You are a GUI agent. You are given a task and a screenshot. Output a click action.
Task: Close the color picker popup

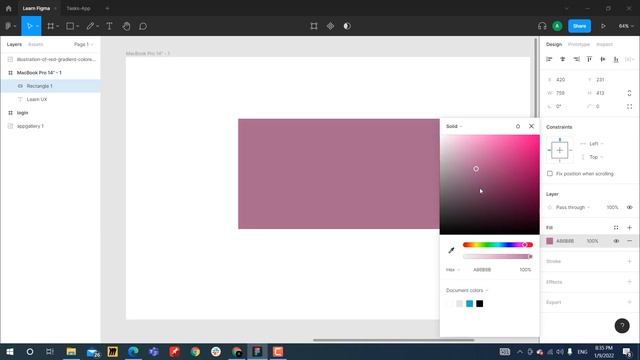[x=531, y=126]
